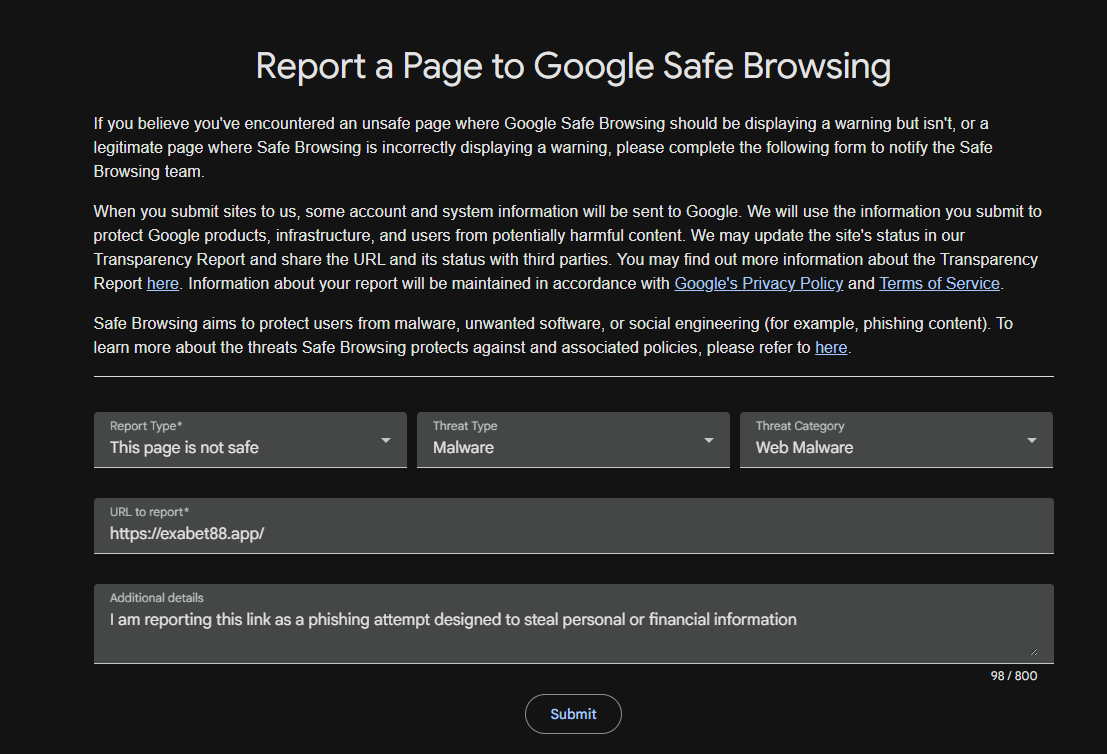Open Google's Privacy Policy link

[758, 284]
